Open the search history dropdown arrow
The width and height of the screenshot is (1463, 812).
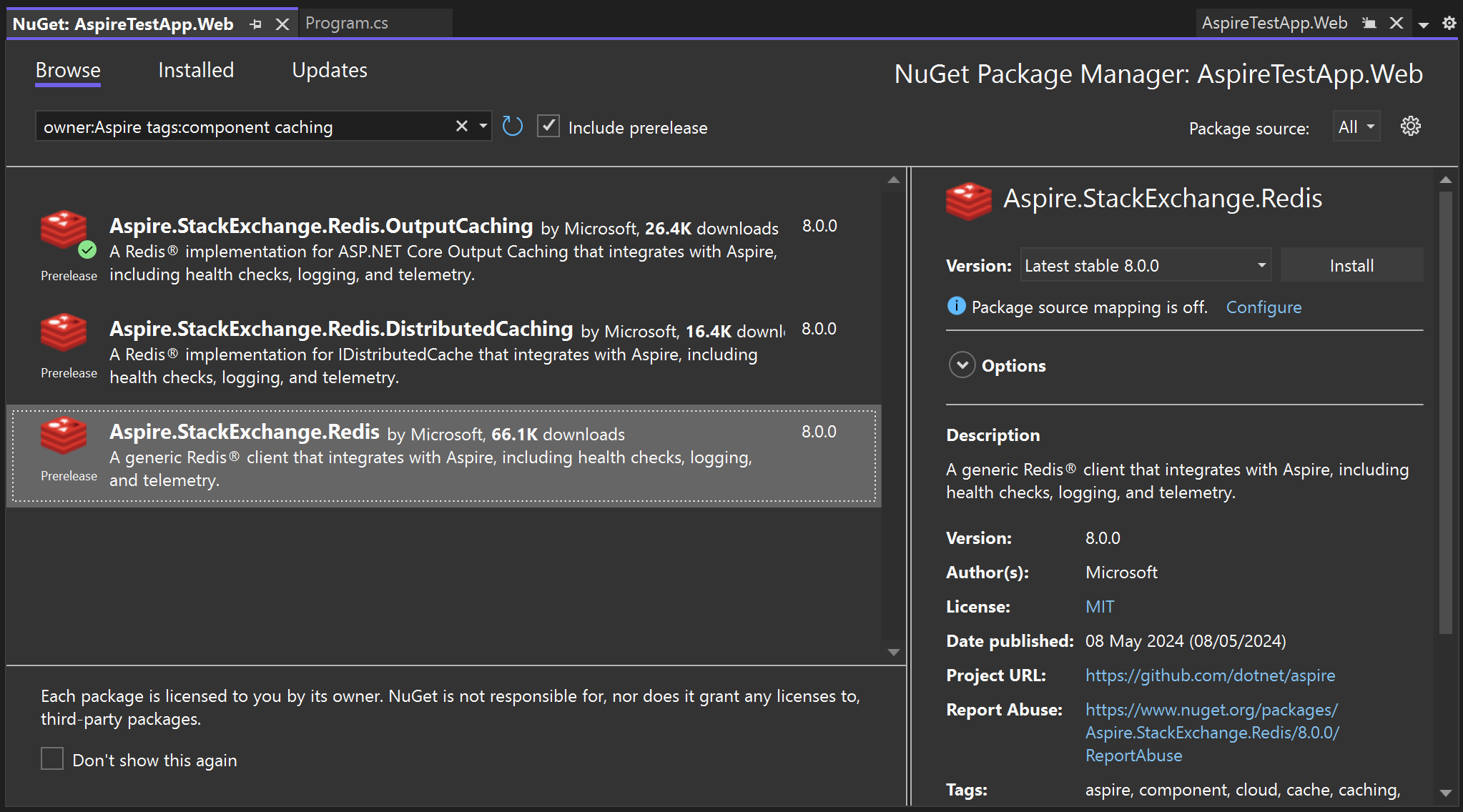483,127
